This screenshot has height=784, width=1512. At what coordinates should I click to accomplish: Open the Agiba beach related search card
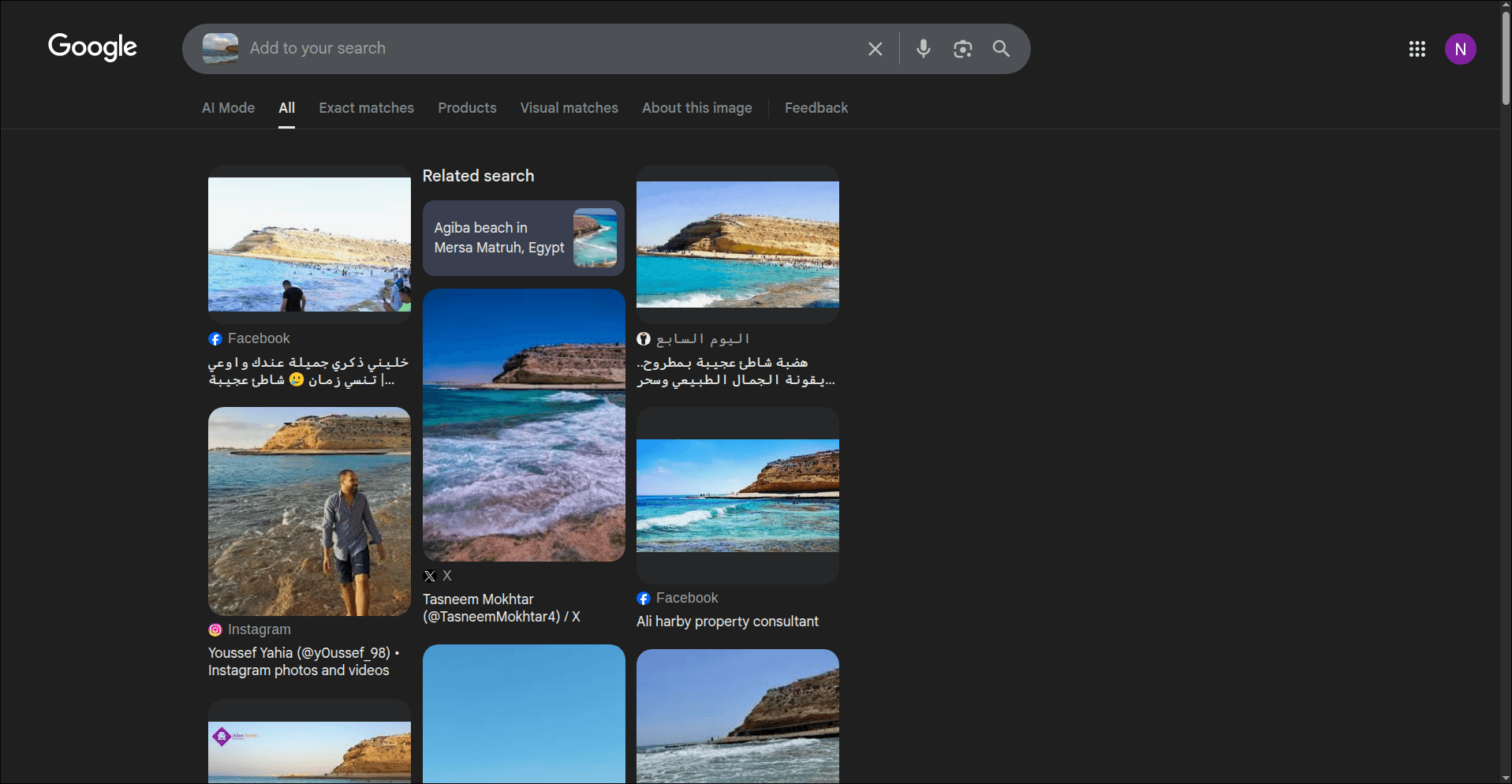click(523, 238)
